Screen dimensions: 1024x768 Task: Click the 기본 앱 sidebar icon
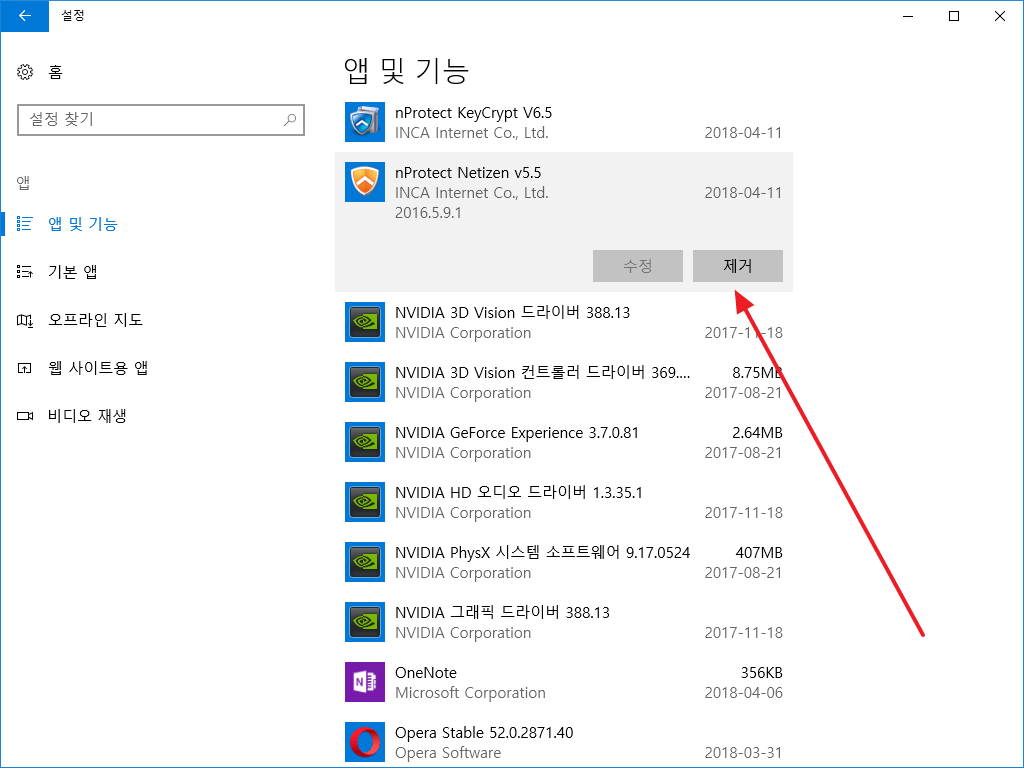pyautogui.click(x=25, y=272)
